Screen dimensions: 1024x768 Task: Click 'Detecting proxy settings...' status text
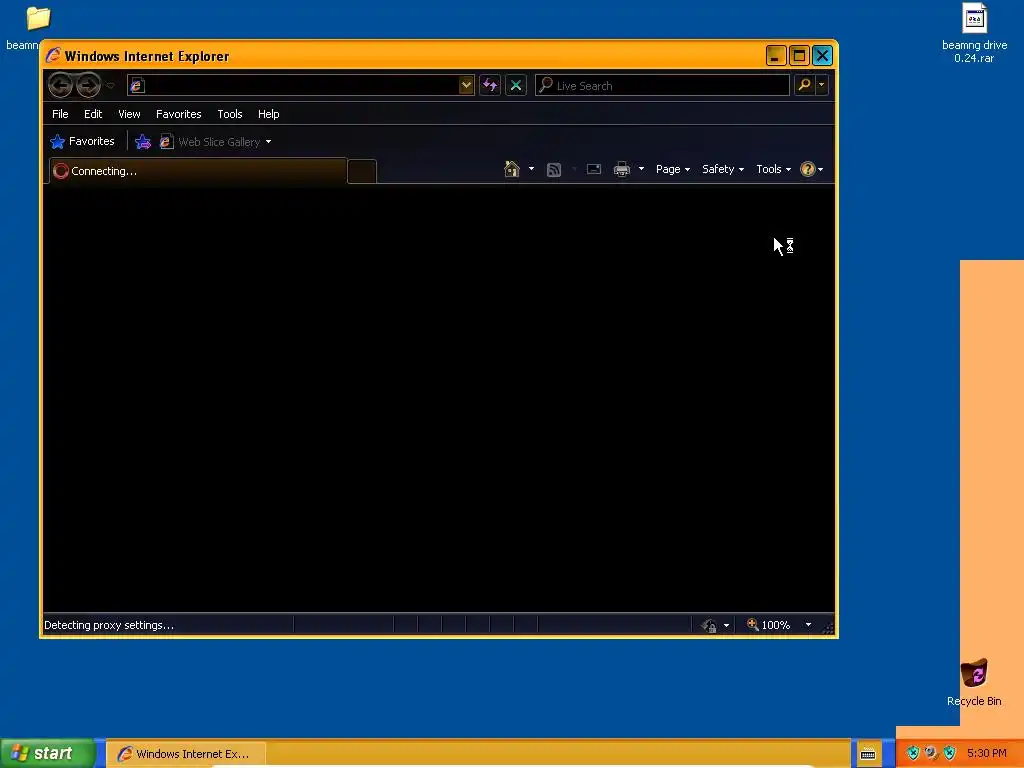(109, 625)
